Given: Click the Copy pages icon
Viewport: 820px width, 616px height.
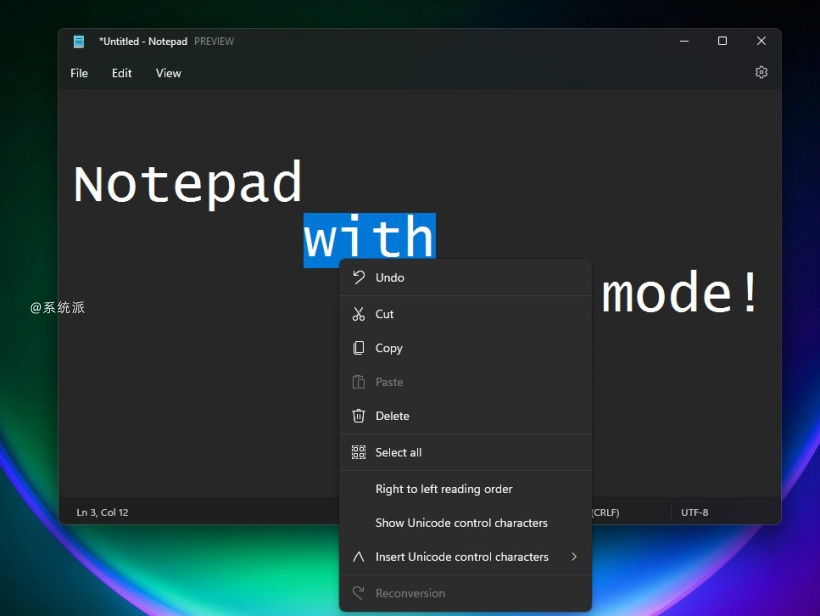Looking at the screenshot, I should click(x=359, y=347).
